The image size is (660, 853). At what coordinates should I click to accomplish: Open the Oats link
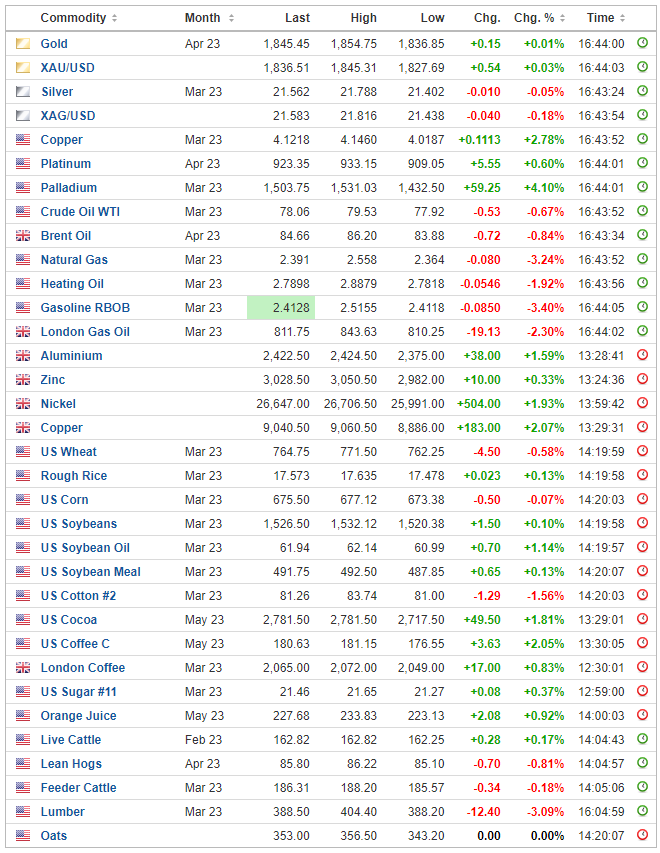click(54, 836)
